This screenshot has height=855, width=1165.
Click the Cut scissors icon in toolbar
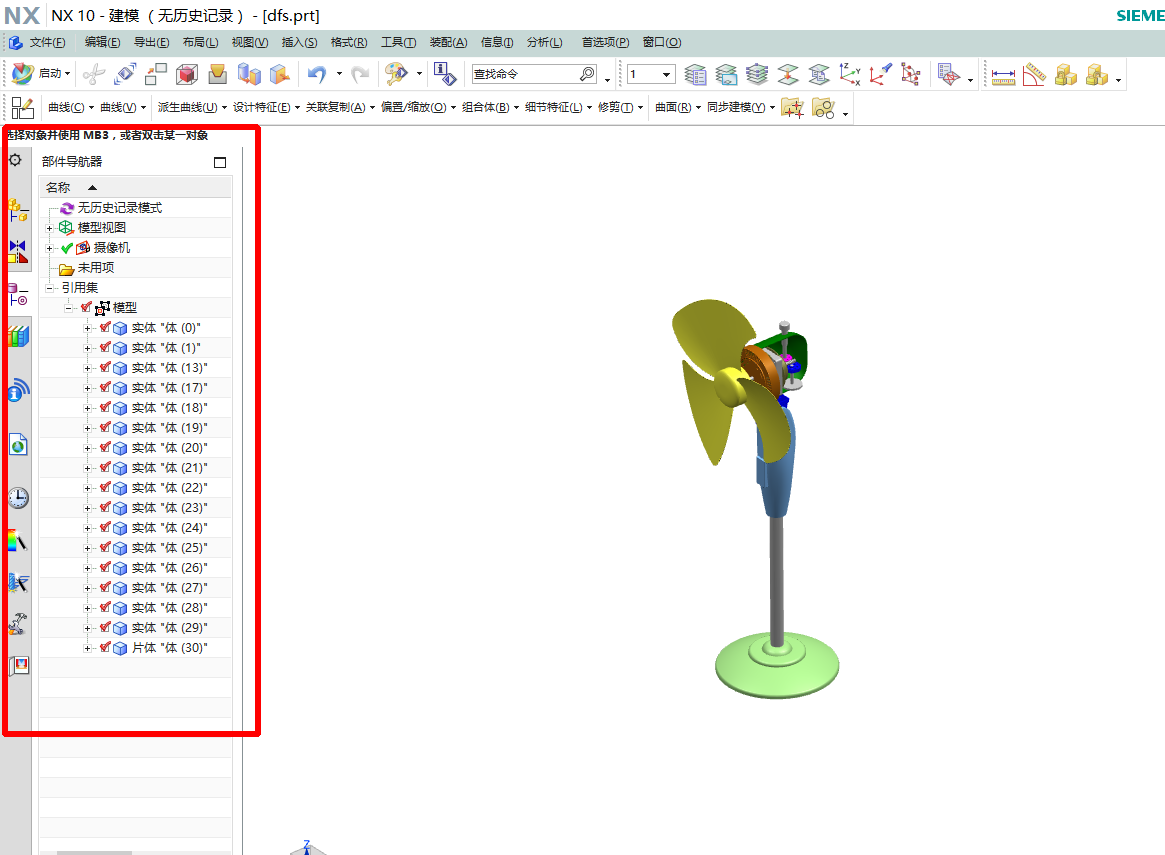point(94,74)
